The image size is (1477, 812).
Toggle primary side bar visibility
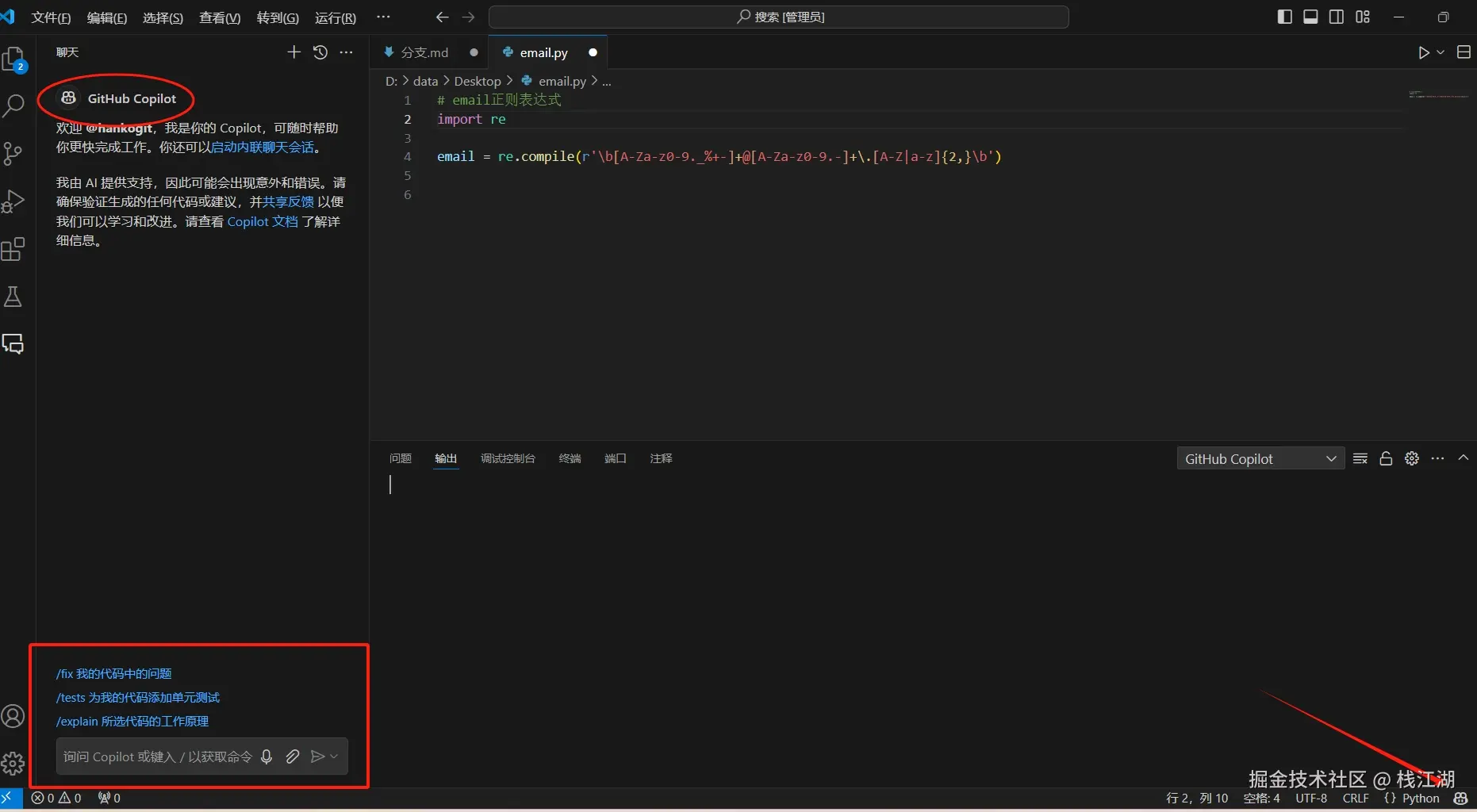pyautogui.click(x=1285, y=17)
